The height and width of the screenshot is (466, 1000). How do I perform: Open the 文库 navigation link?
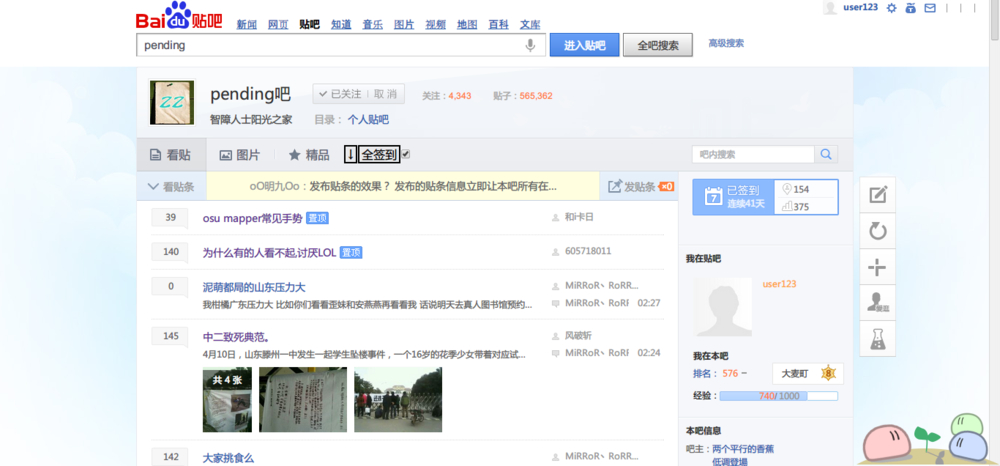tap(530, 25)
